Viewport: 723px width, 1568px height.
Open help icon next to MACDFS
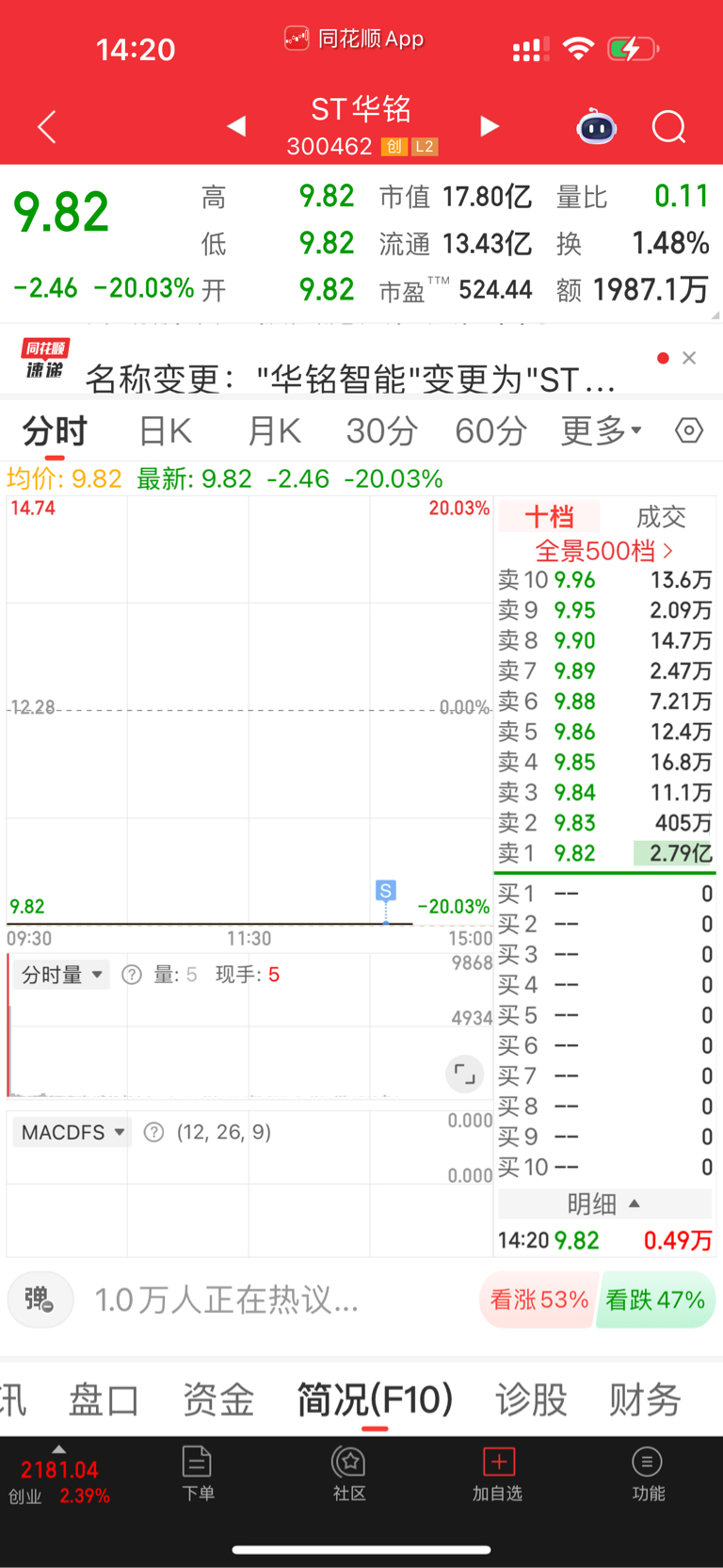pyautogui.click(x=153, y=1132)
